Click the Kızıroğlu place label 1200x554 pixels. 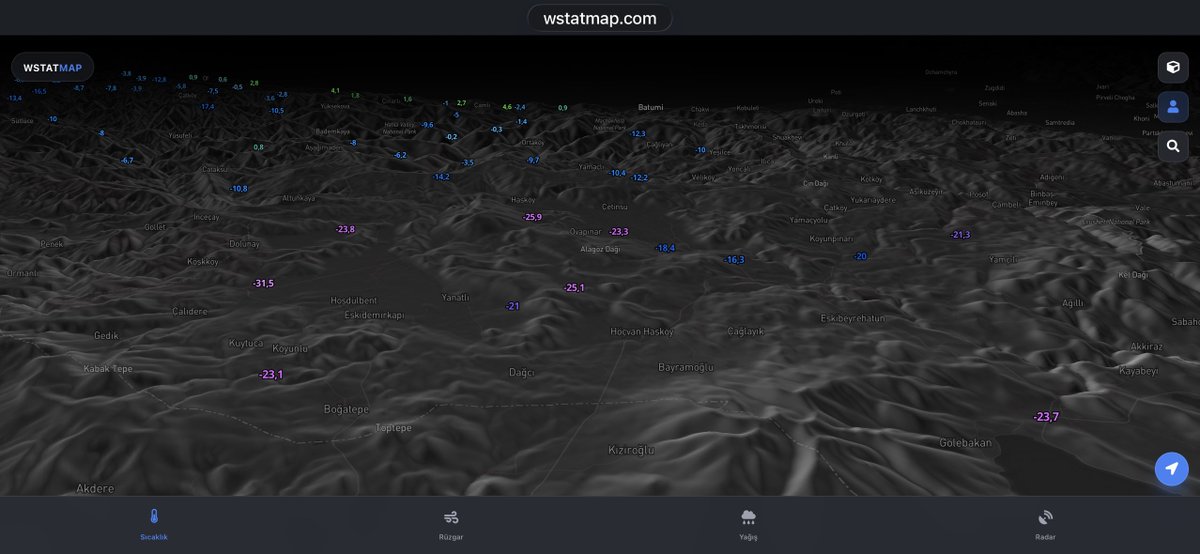pos(631,451)
